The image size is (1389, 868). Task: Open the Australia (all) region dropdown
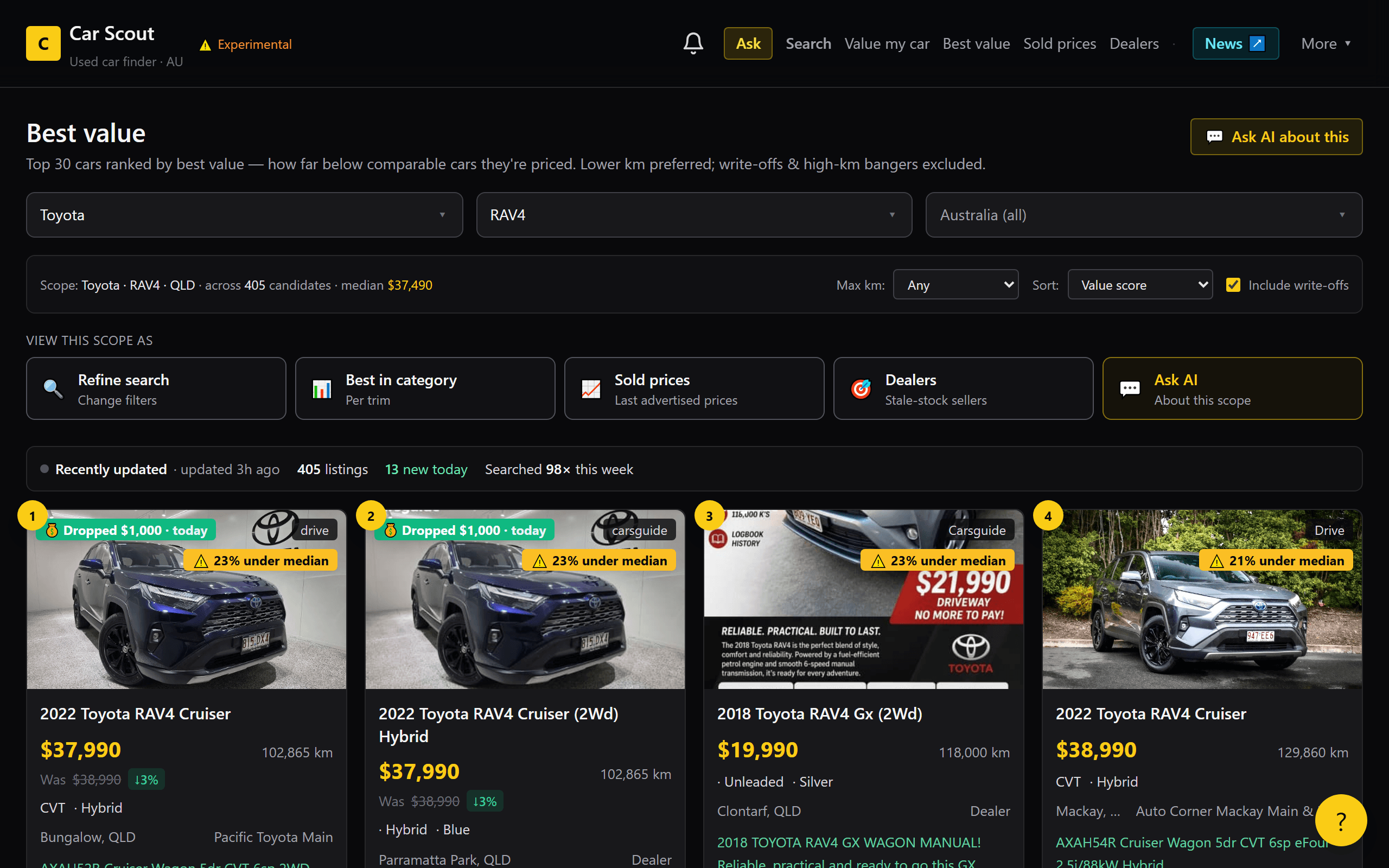tap(1144, 215)
